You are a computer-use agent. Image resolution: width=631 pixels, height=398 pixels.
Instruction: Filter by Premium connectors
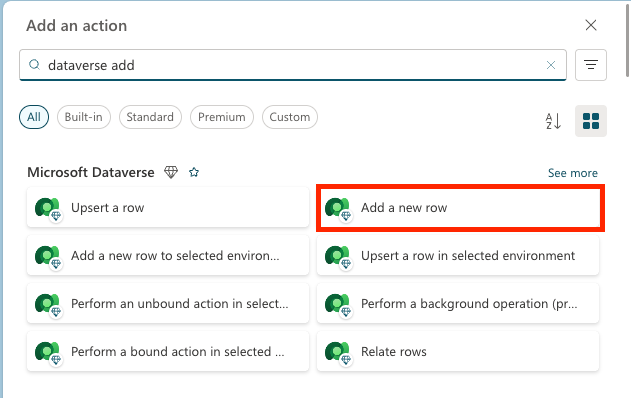click(x=222, y=117)
